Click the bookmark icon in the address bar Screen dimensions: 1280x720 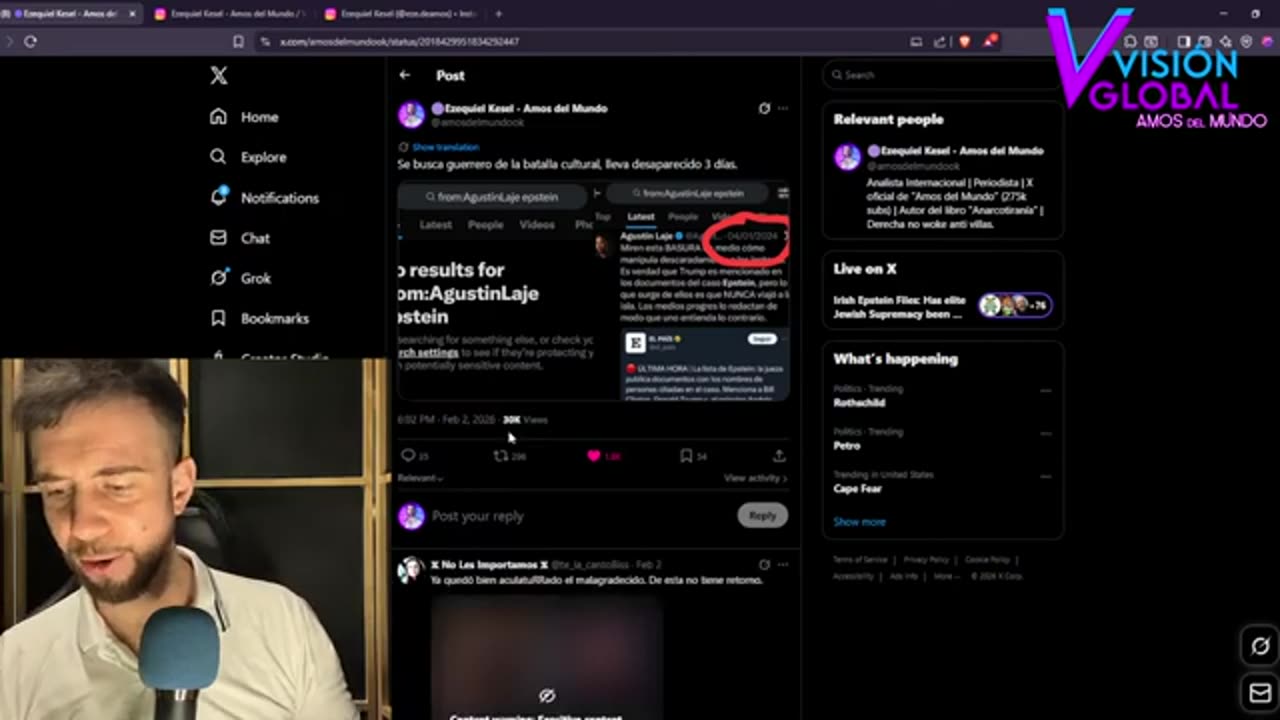click(x=238, y=41)
